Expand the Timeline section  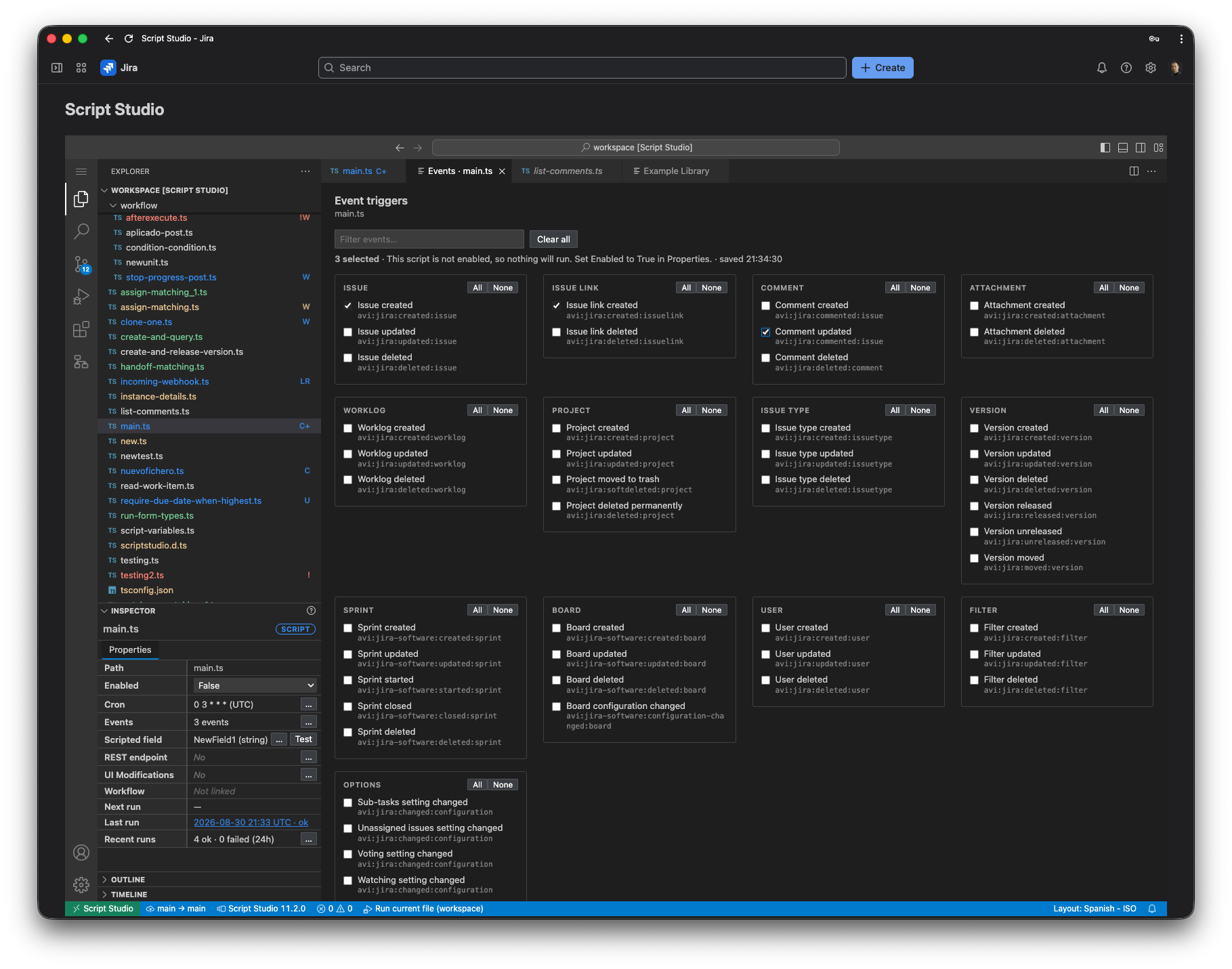point(104,895)
